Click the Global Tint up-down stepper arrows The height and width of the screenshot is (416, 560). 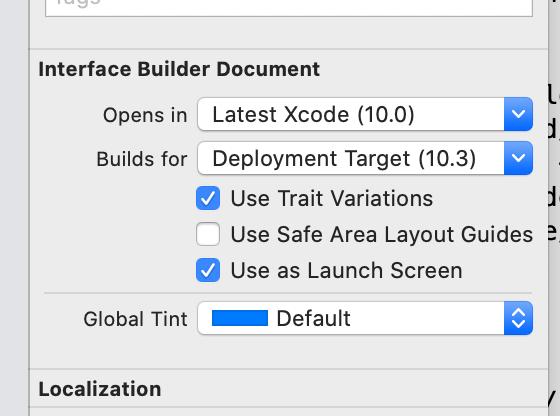(x=518, y=318)
